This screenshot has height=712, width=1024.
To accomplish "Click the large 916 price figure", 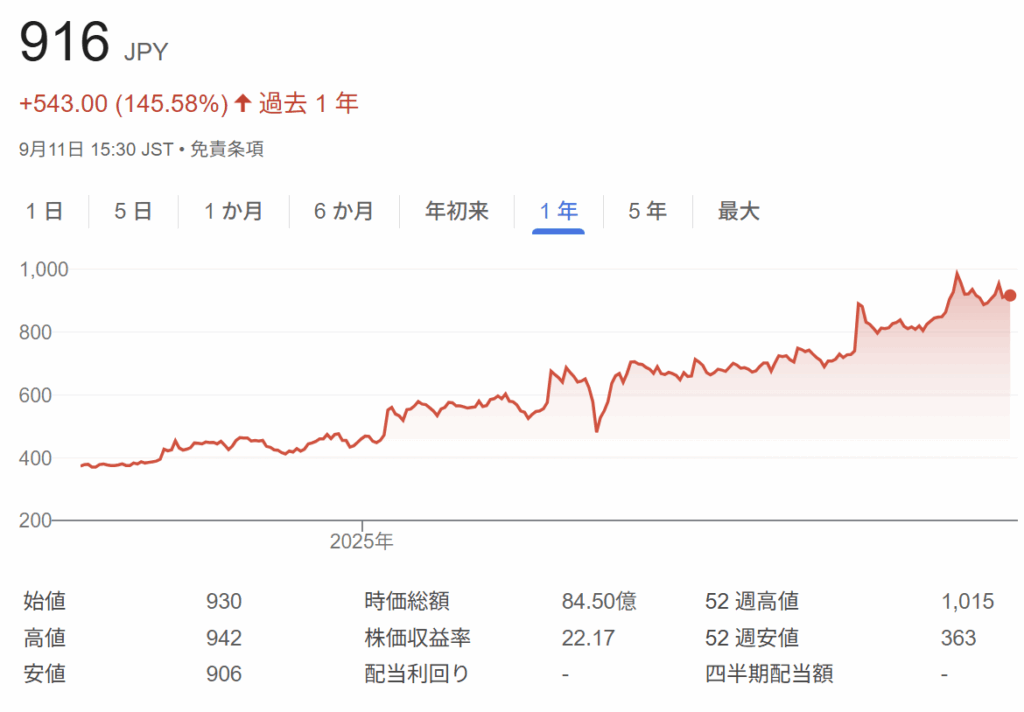I will coord(64,44).
